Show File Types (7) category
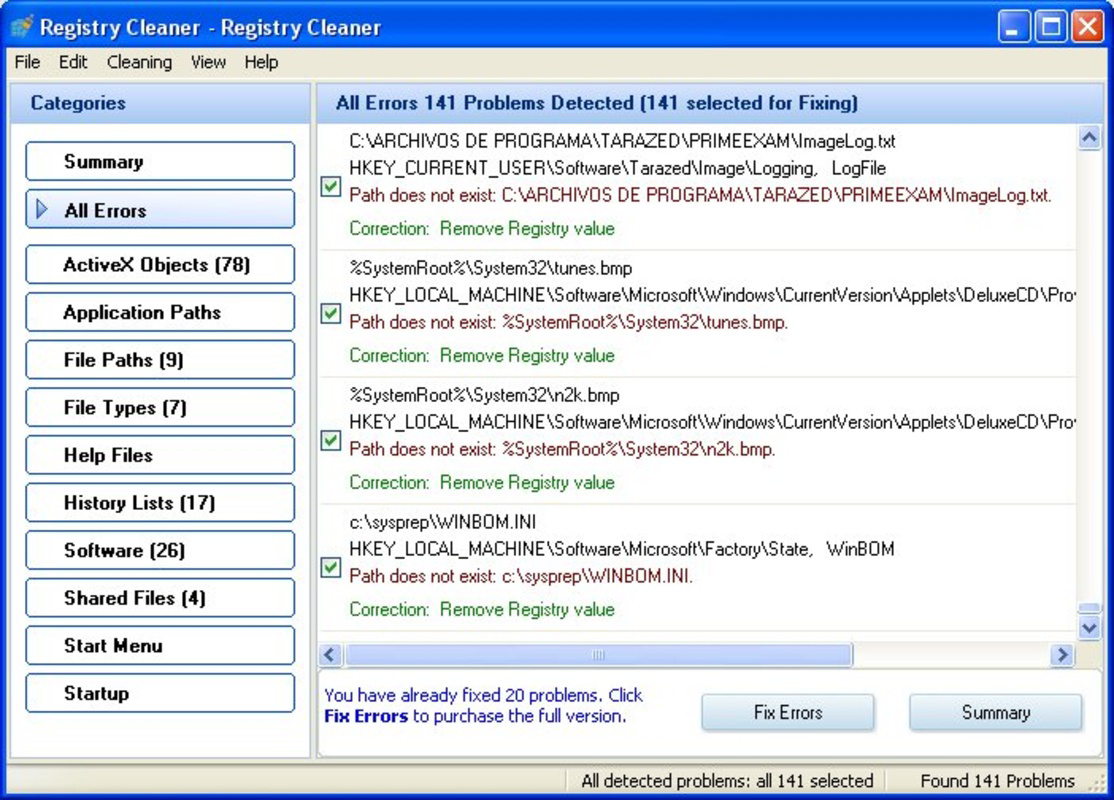1114x800 pixels. pyautogui.click(x=160, y=407)
